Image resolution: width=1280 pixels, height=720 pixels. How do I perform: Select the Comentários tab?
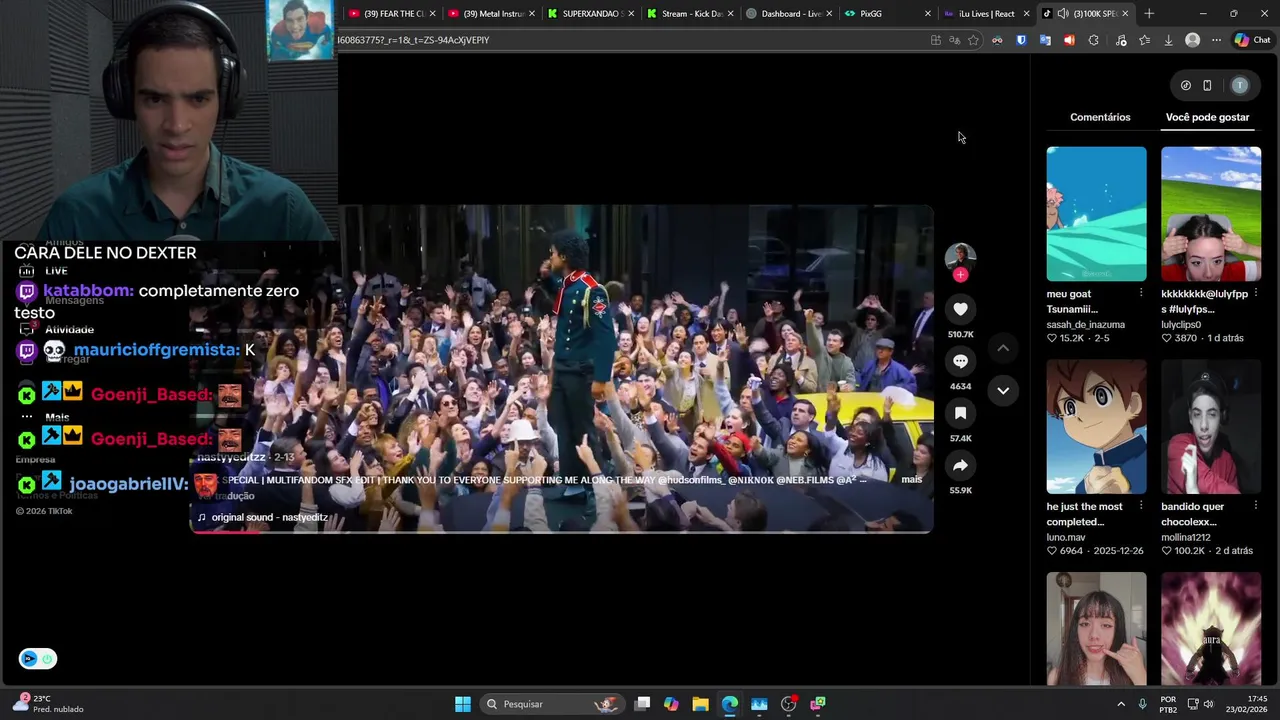(1100, 117)
